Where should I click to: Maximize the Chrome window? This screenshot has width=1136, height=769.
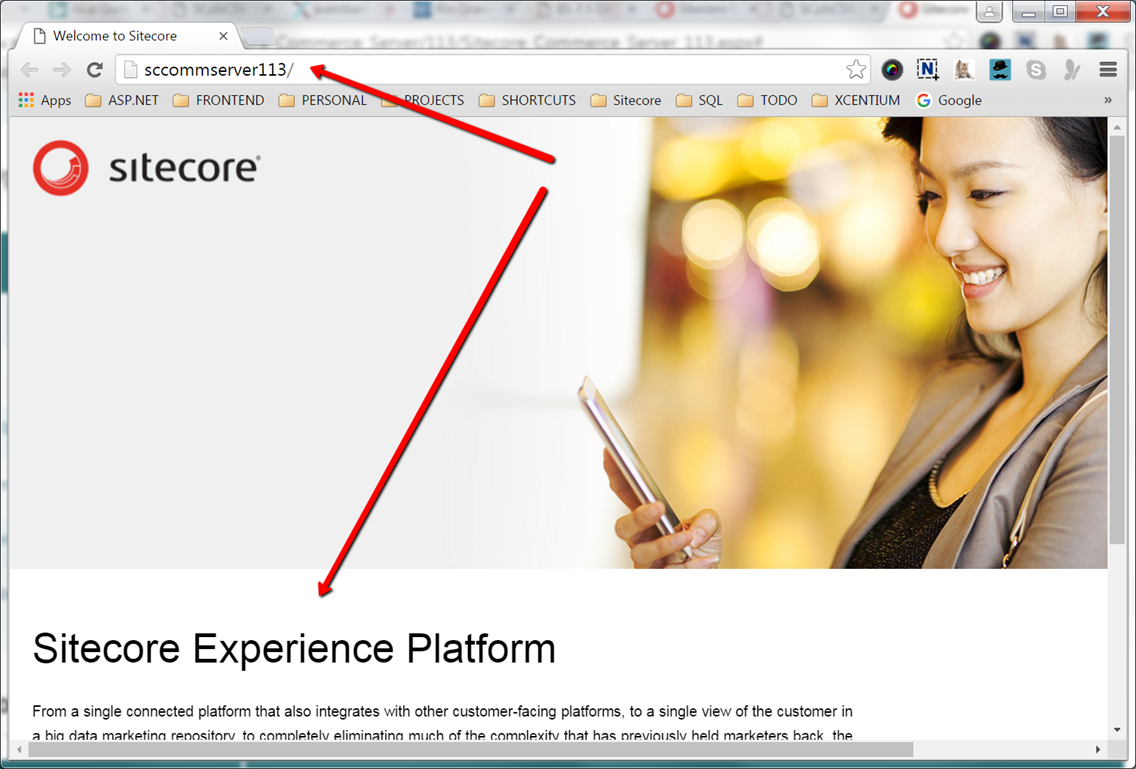pos(1060,12)
